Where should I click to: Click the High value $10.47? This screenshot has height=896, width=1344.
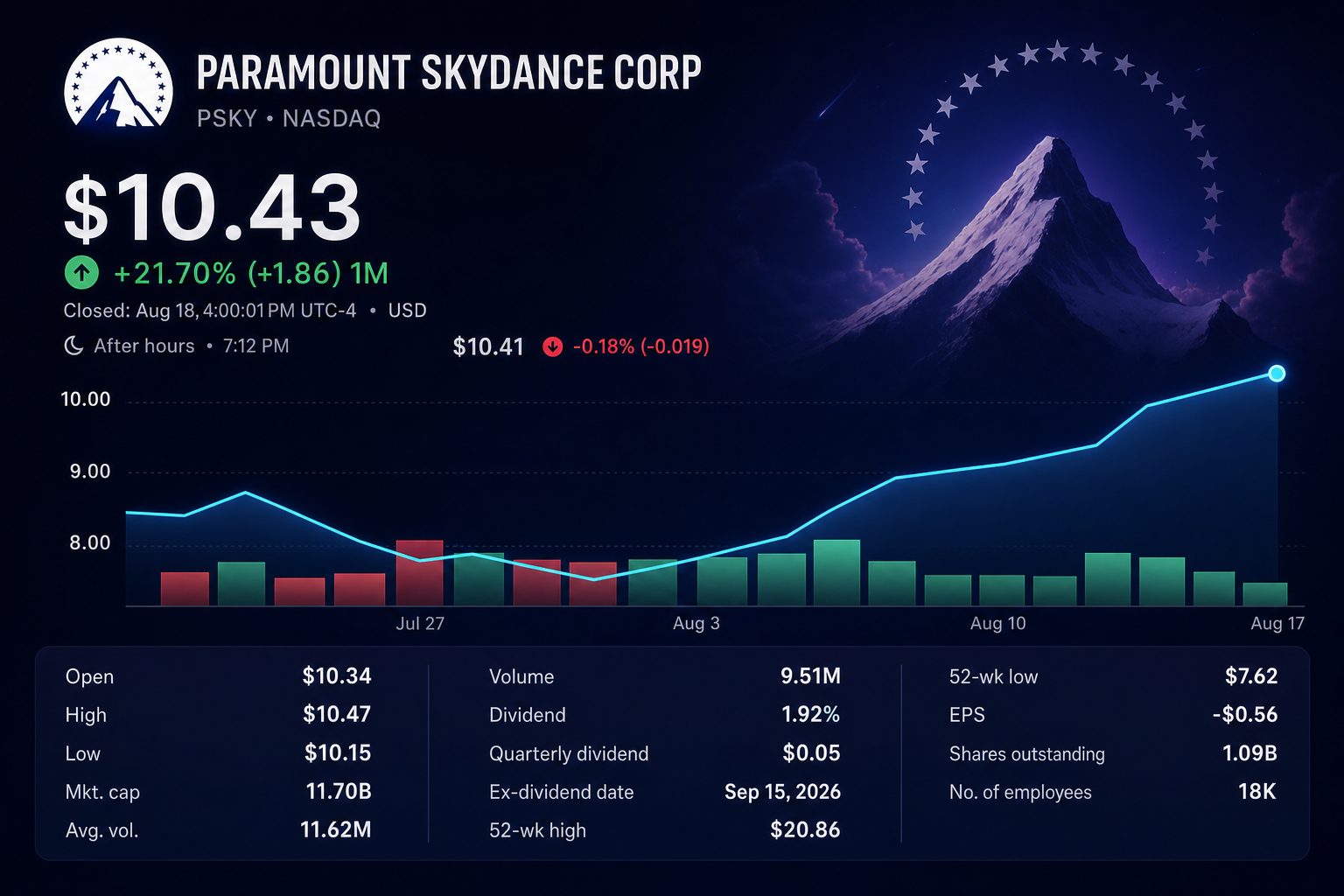pos(337,715)
